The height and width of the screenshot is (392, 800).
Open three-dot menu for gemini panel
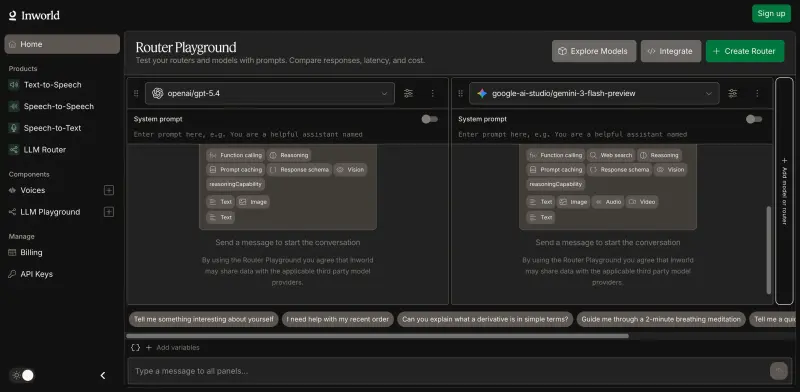tap(757, 93)
